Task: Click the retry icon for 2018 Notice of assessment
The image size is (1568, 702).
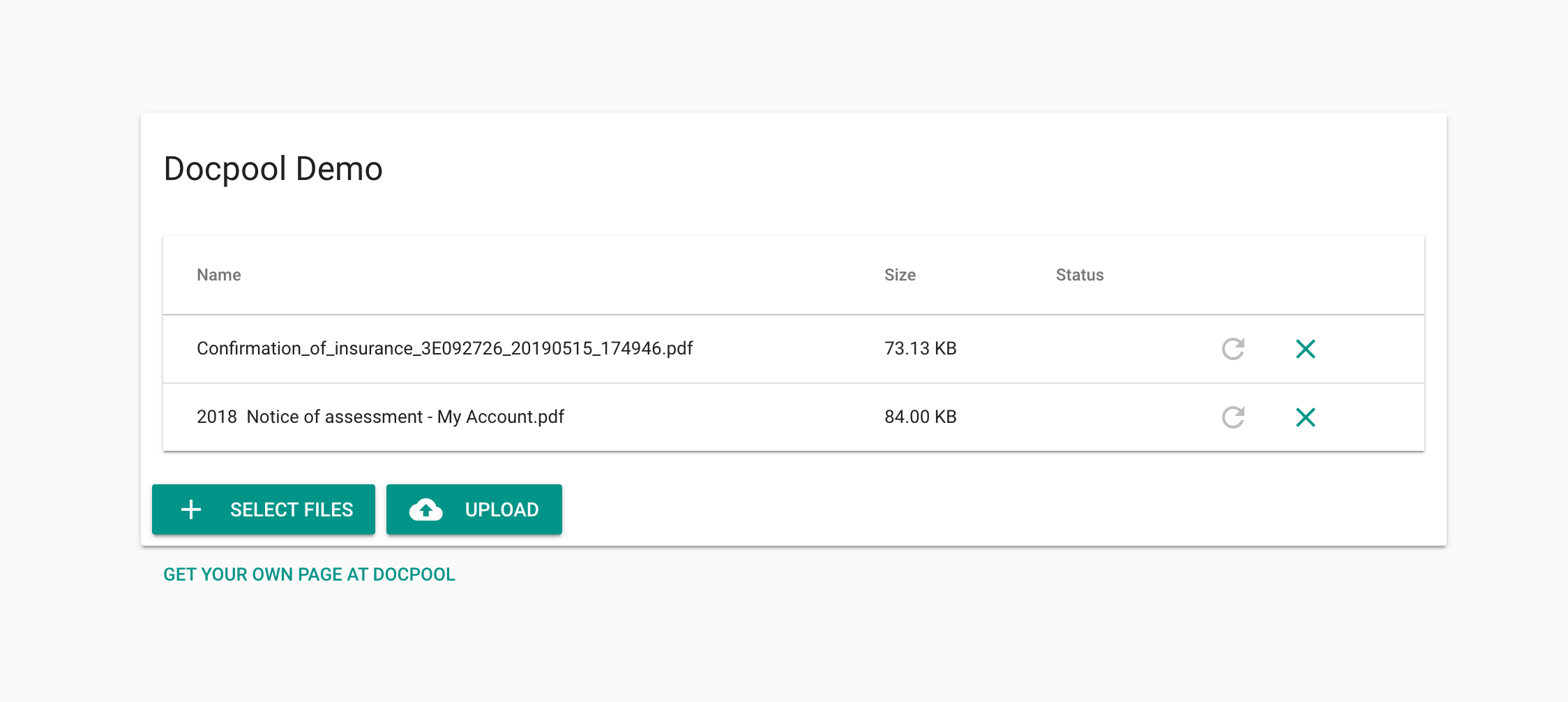Action: click(x=1233, y=417)
